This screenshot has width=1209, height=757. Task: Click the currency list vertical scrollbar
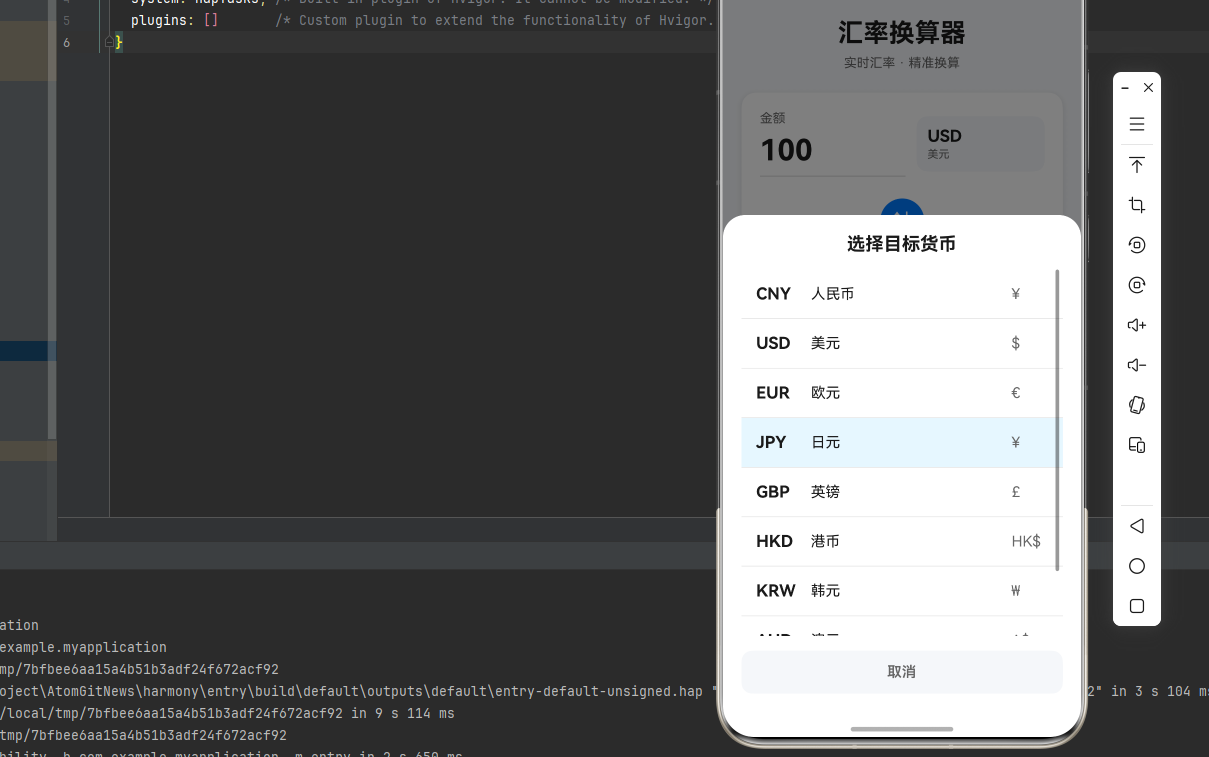(1058, 420)
